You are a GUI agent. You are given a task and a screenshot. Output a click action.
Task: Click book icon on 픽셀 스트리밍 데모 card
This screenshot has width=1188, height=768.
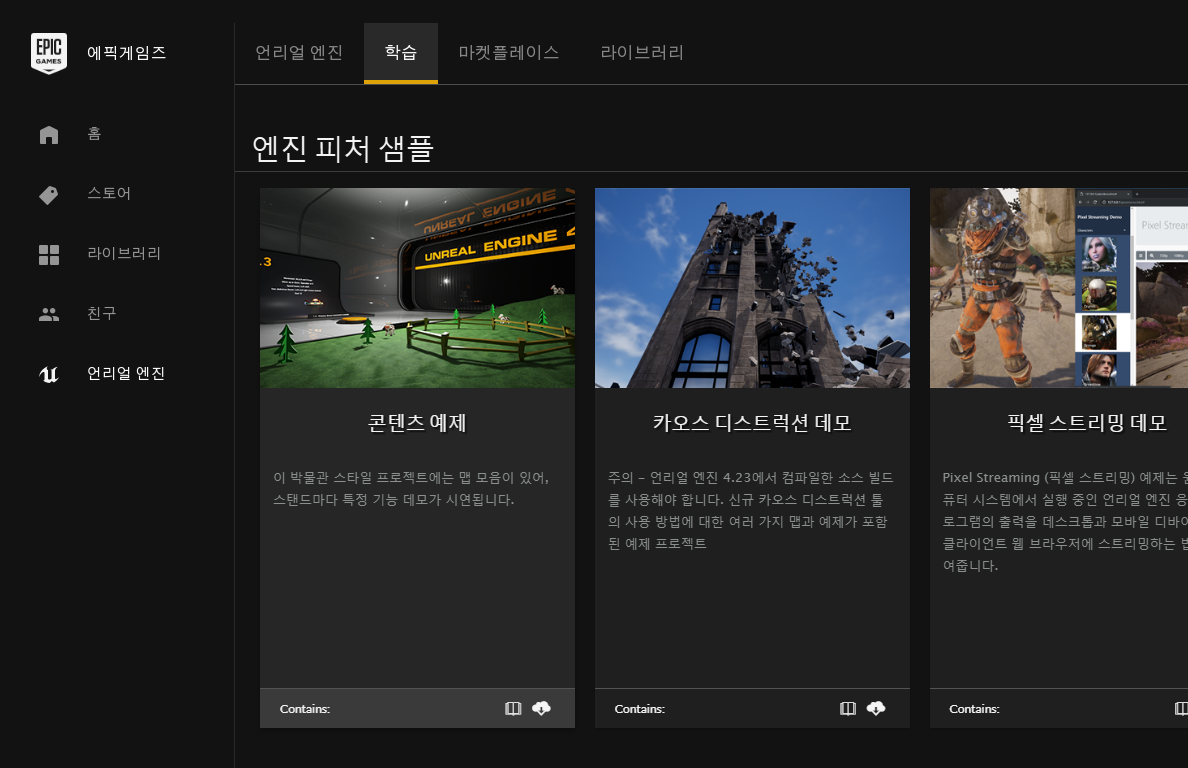[x=1181, y=708]
